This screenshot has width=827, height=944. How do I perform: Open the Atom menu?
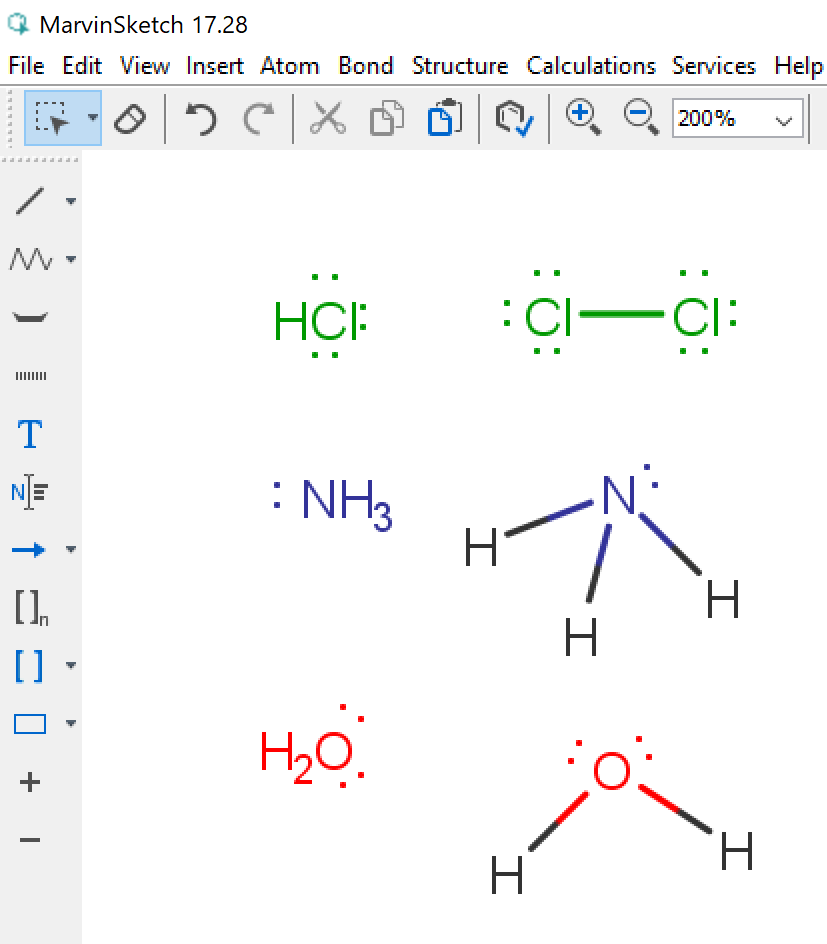pyautogui.click(x=290, y=66)
